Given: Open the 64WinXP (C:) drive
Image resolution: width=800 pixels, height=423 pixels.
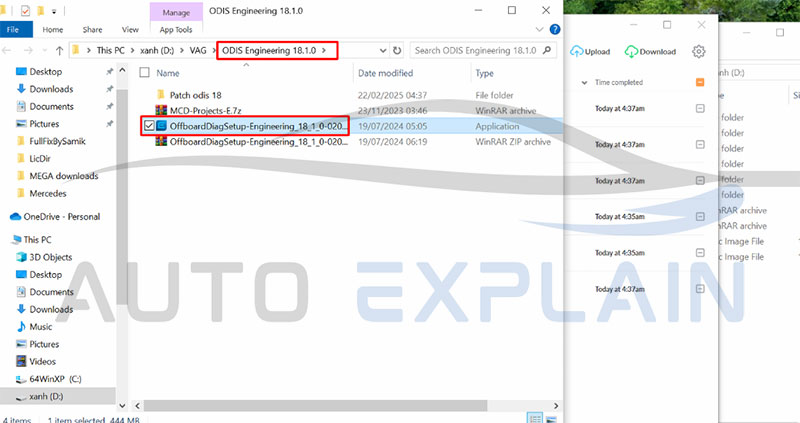Looking at the screenshot, I should [x=55, y=379].
